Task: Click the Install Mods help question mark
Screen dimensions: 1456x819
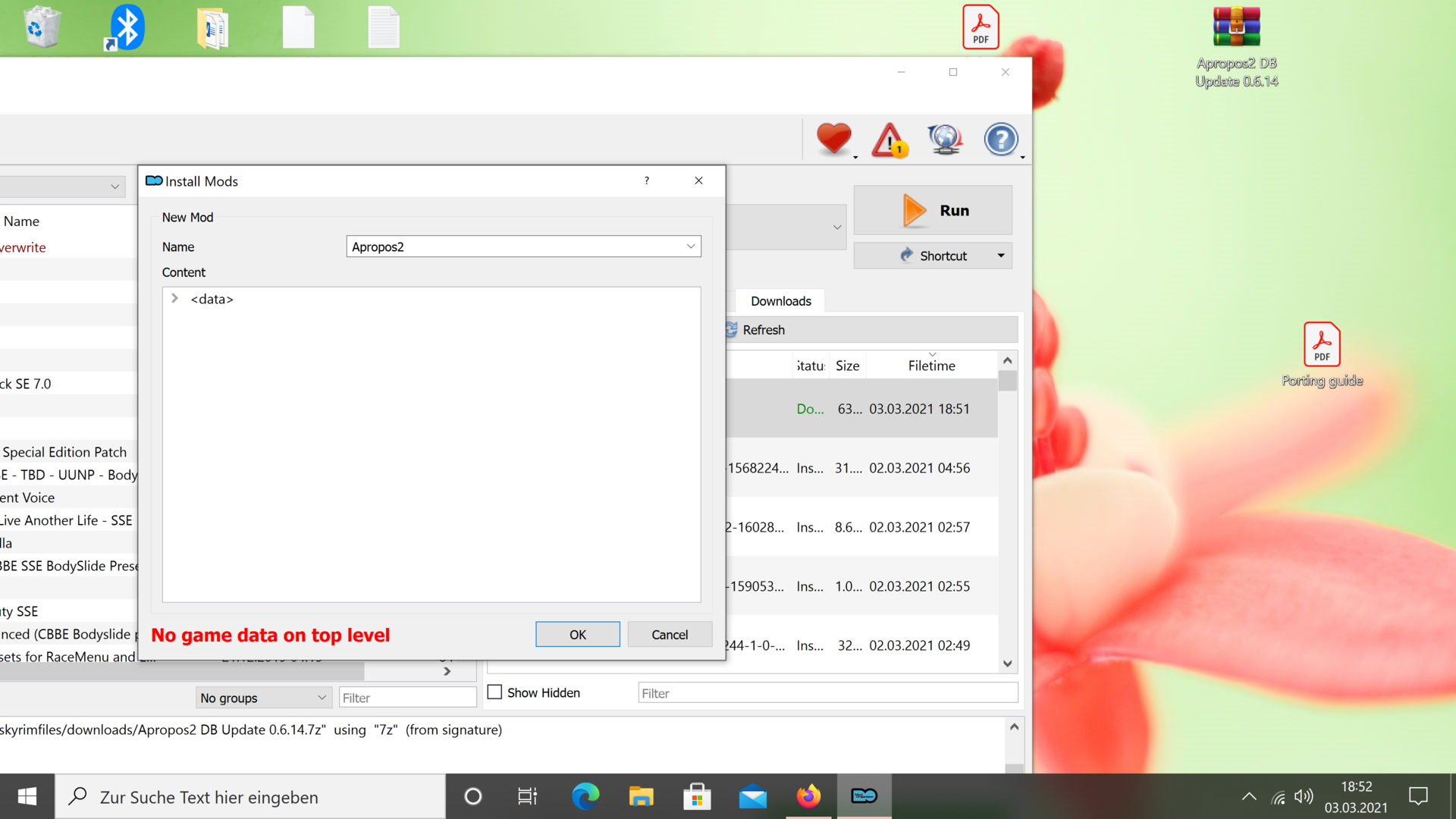Action: pyautogui.click(x=647, y=180)
